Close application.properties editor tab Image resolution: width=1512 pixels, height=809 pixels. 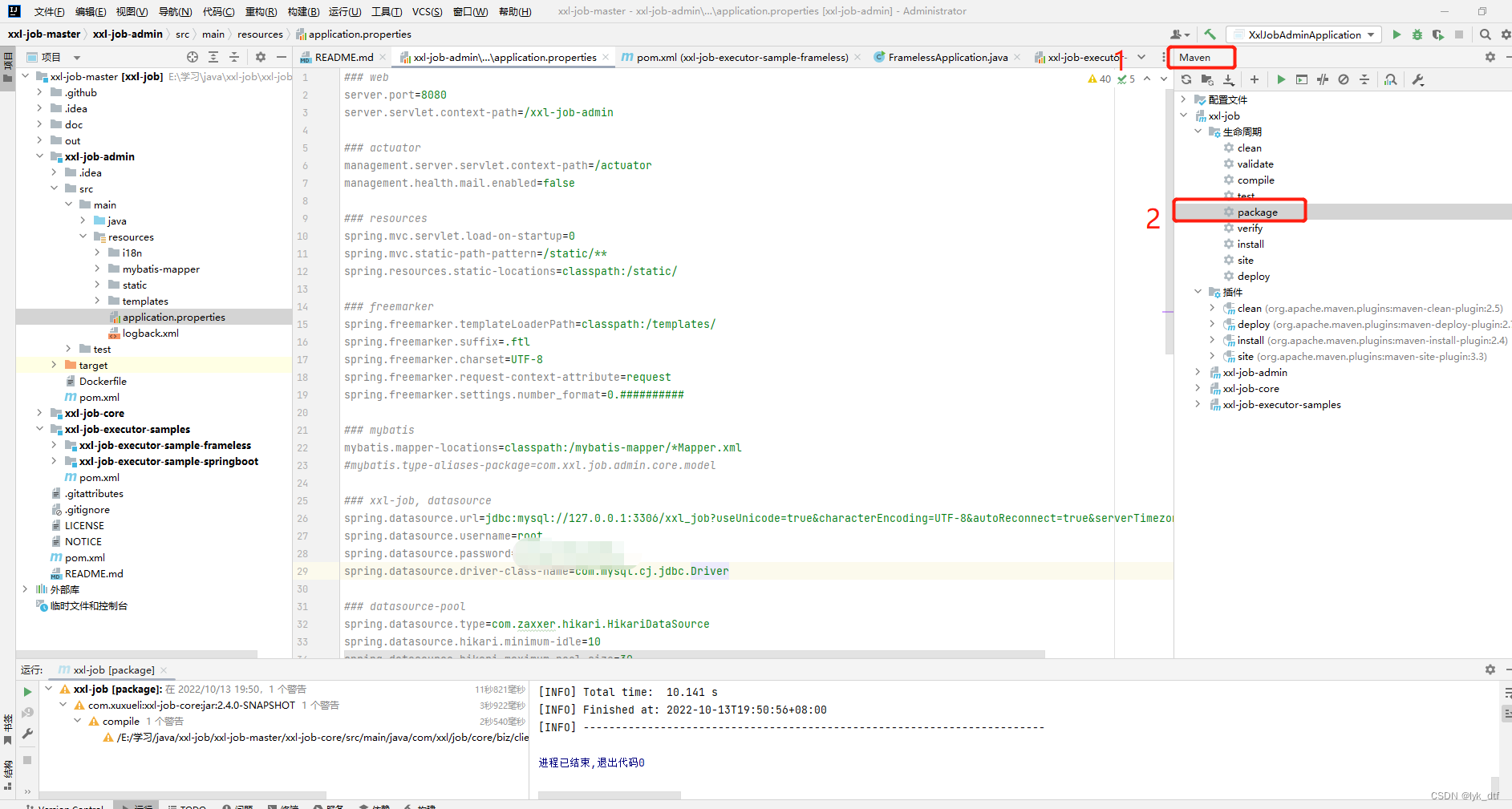(605, 57)
